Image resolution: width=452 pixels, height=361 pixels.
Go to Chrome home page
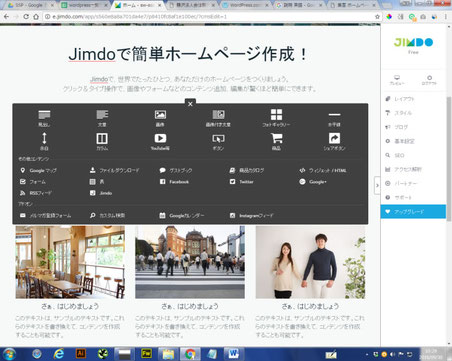pyautogui.click(x=36, y=16)
